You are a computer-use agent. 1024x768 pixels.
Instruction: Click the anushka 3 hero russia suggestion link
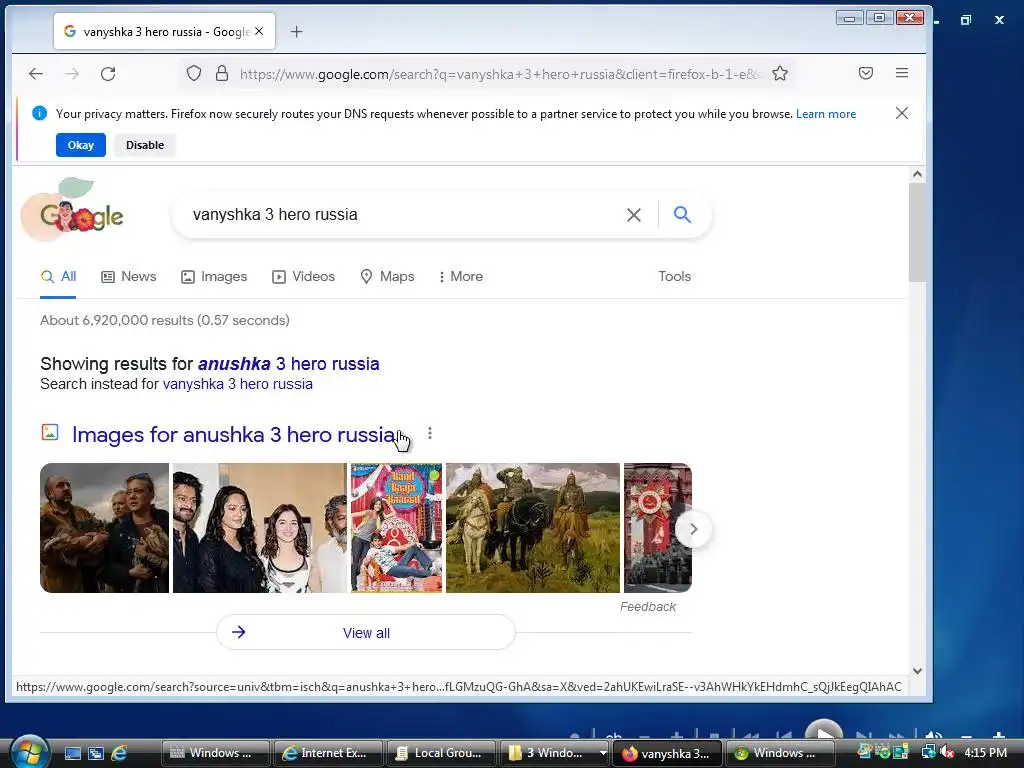(289, 364)
